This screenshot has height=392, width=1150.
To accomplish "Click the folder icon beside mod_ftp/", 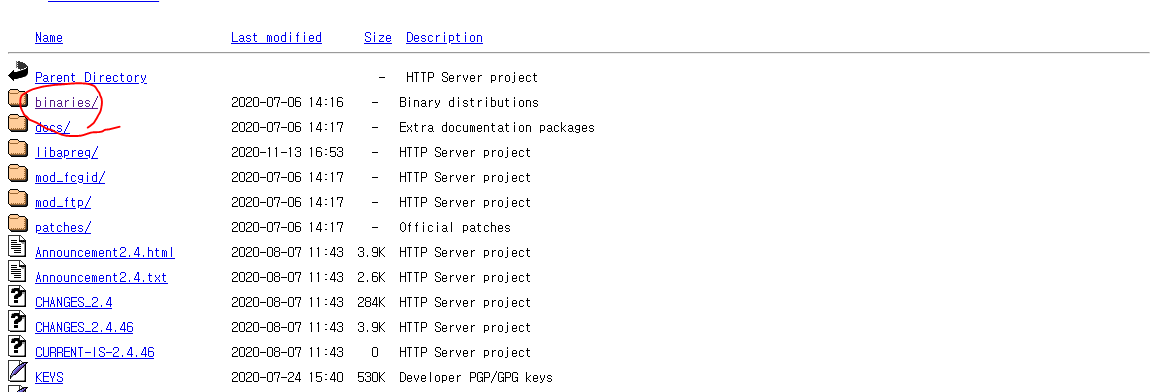I will pyautogui.click(x=18, y=197).
